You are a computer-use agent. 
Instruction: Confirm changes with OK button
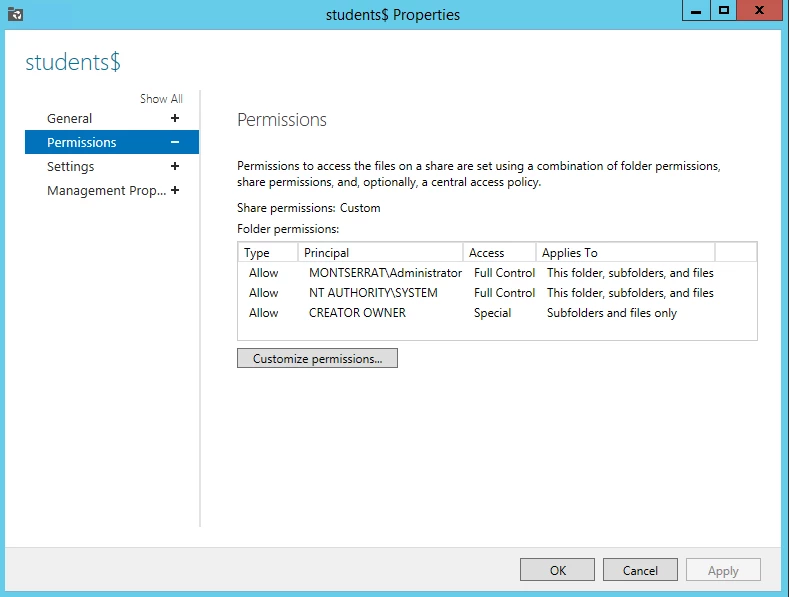[558, 570]
